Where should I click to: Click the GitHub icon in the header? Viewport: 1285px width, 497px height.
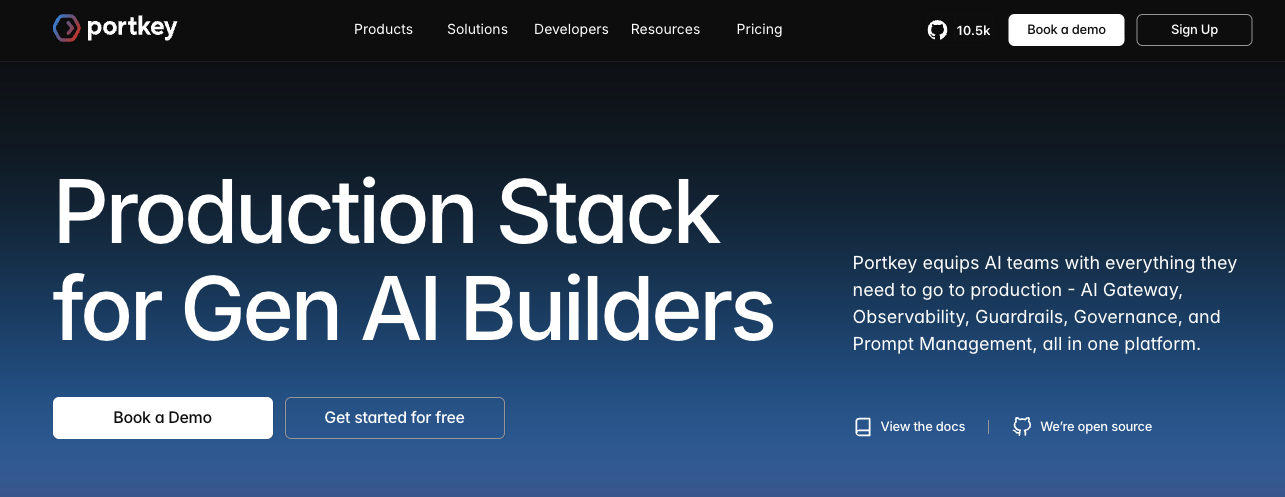coord(937,30)
